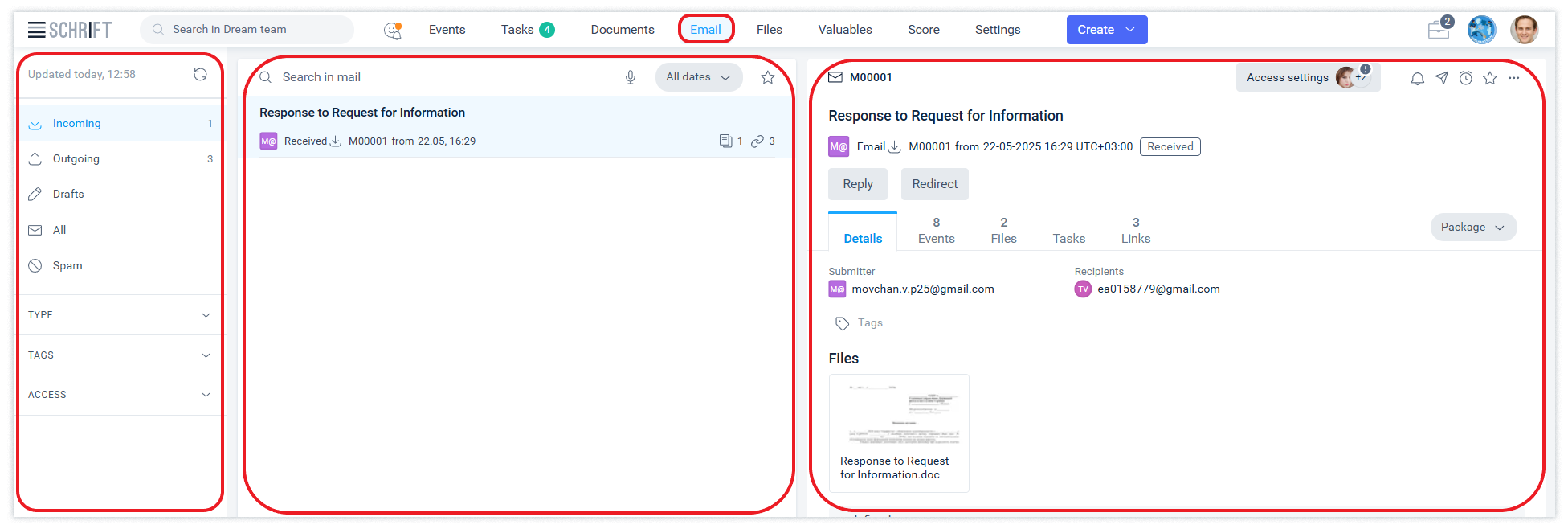Screen dimensions: 1568x529
Task: Open the All dates dropdown
Action: (698, 77)
